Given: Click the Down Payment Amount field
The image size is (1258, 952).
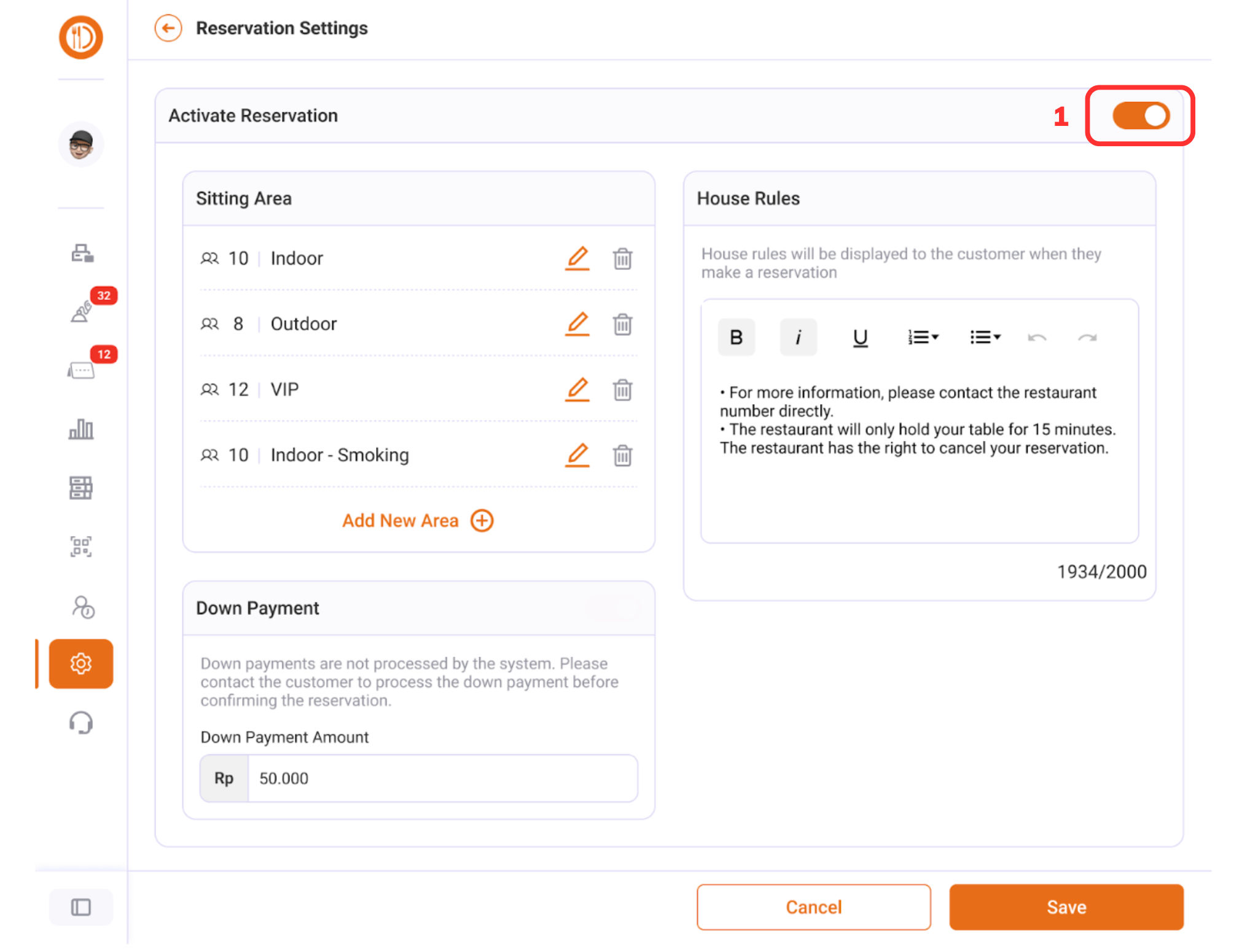Looking at the screenshot, I should click(442, 778).
